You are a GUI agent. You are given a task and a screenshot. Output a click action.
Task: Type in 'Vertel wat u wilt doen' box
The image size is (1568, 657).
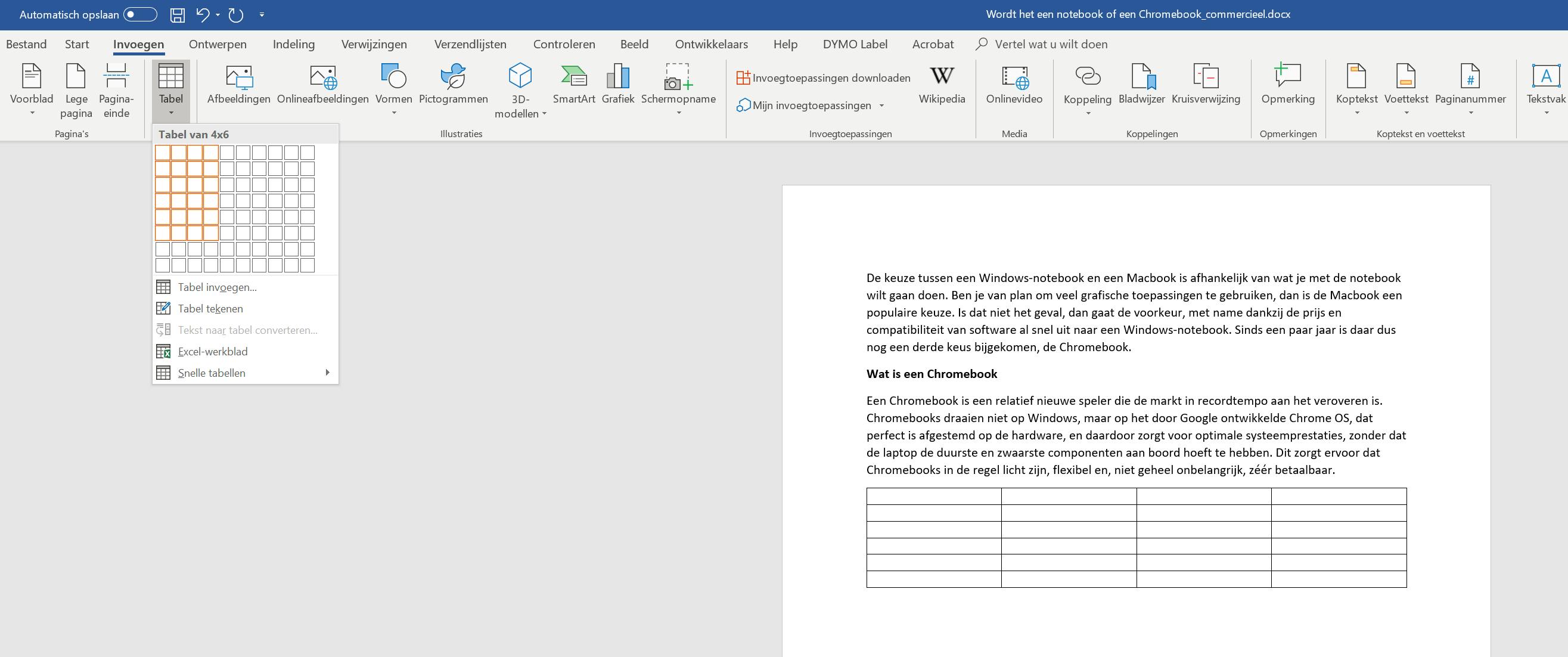point(1051,45)
